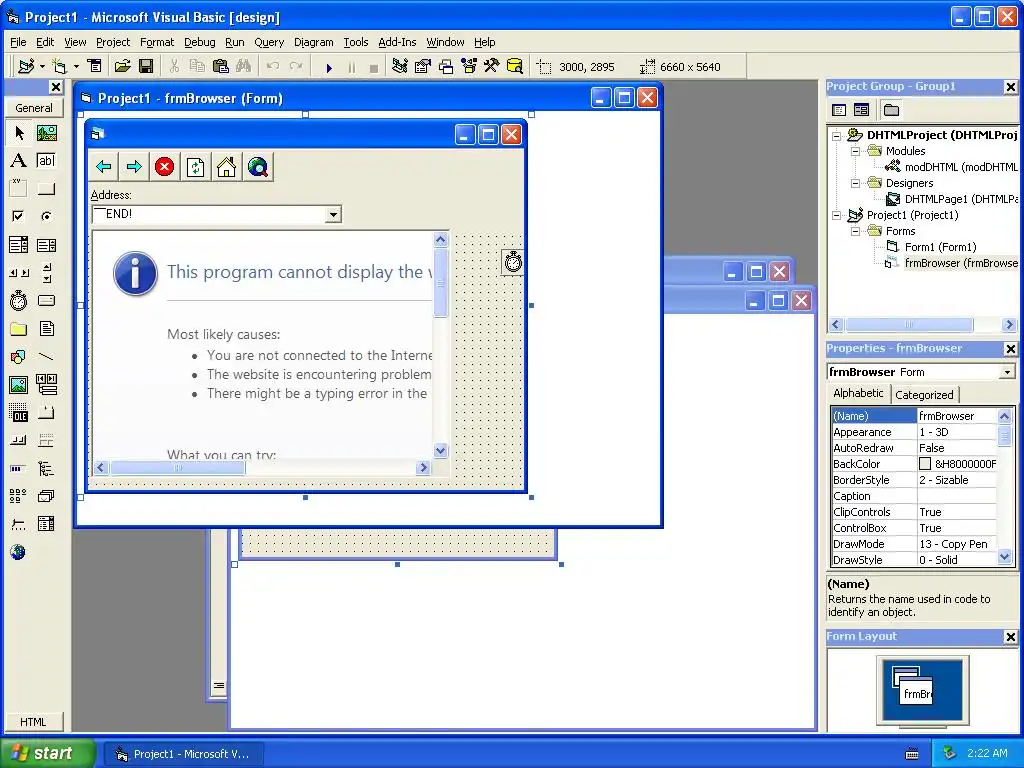This screenshot has height=768, width=1024.
Task: Open a project with the folder icon
Action: [123, 67]
